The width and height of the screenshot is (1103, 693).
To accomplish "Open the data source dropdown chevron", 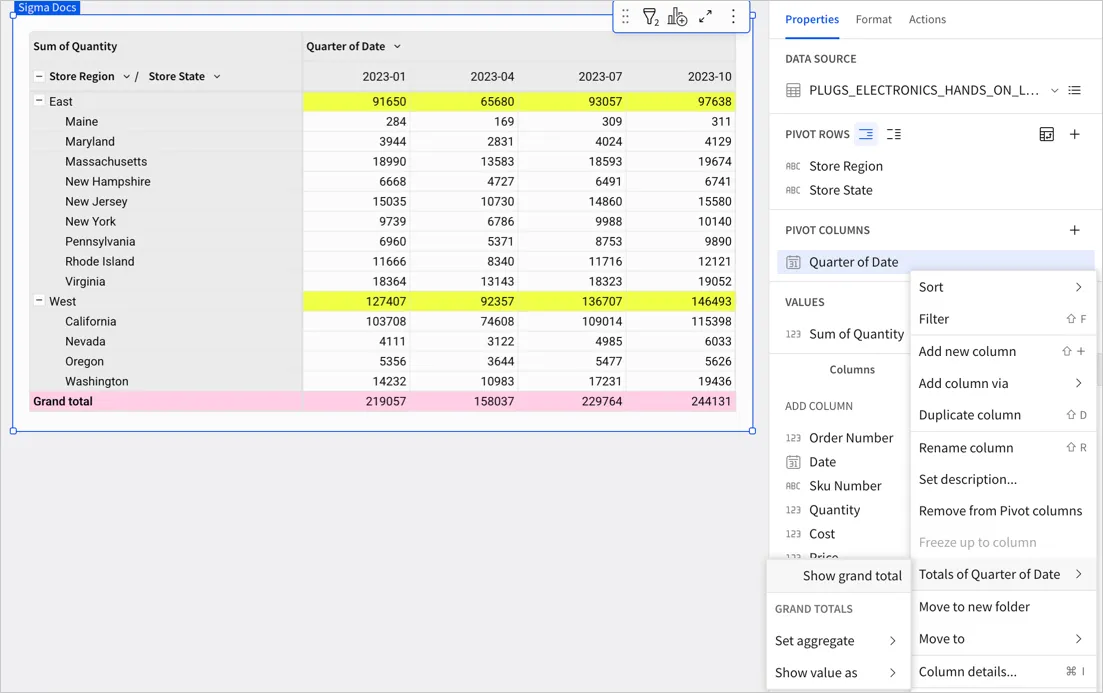I will [x=1054, y=90].
